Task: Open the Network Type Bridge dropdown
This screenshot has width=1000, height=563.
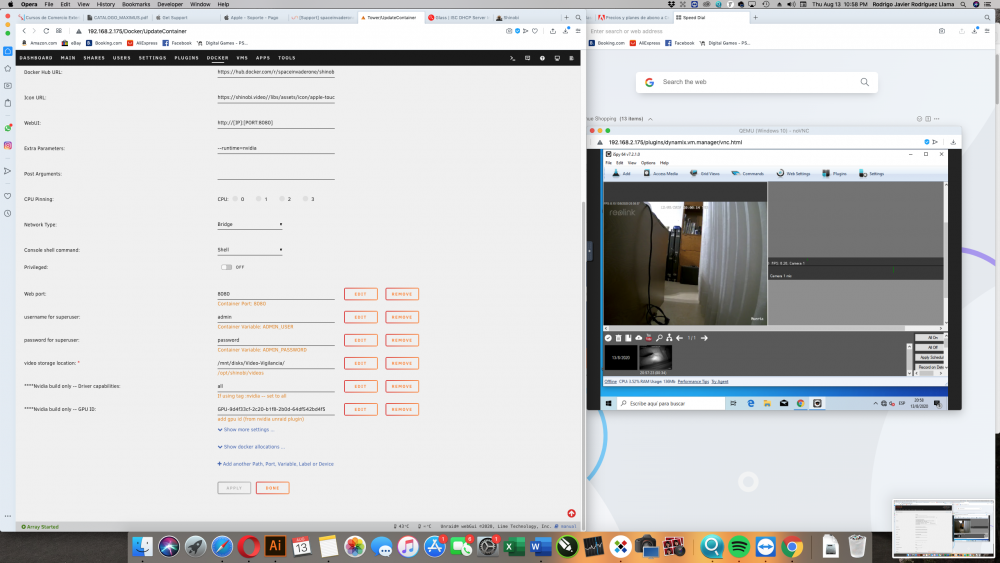Action: (x=249, y=224)
